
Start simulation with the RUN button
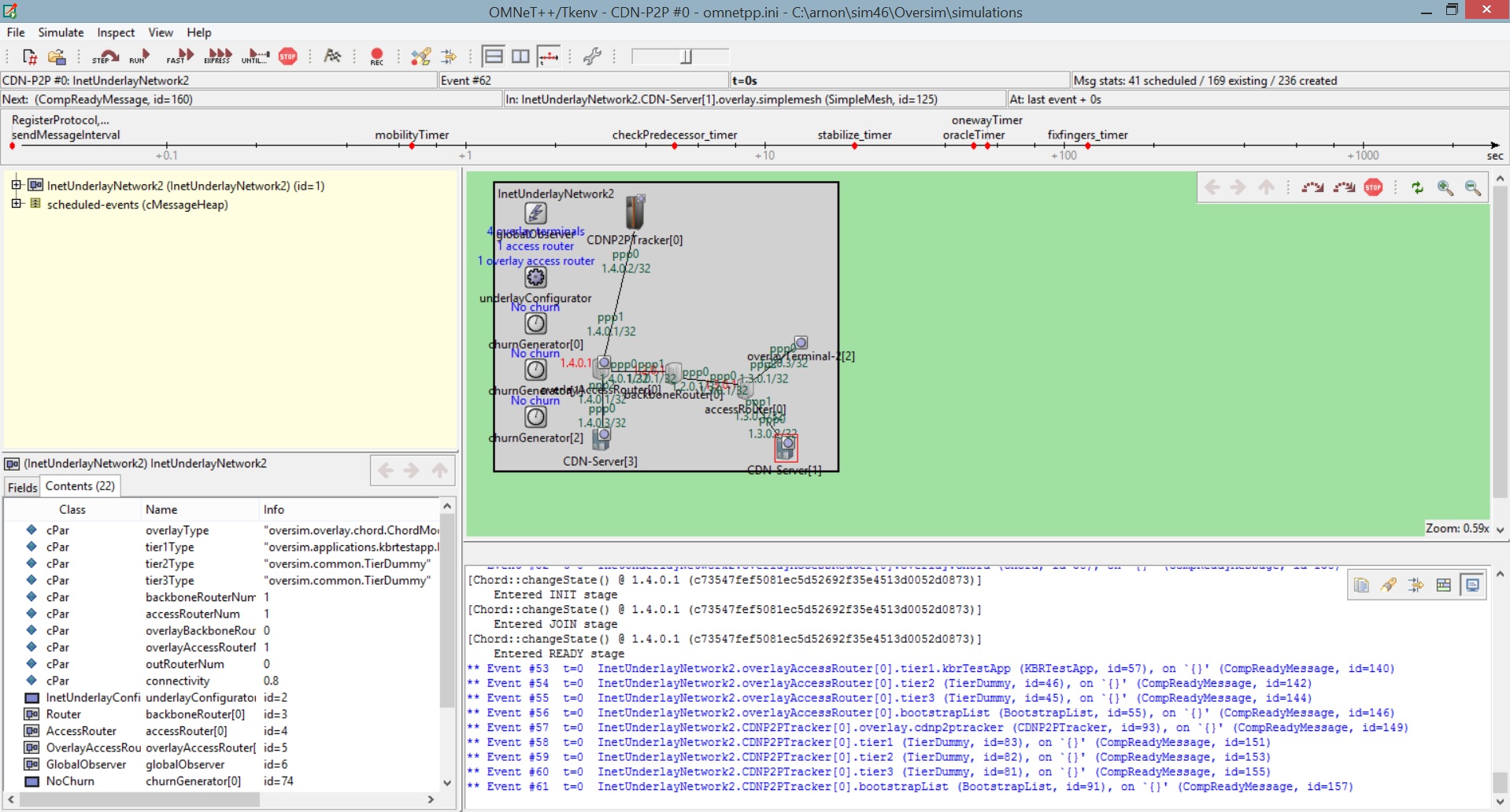click(x=140, y=57)
